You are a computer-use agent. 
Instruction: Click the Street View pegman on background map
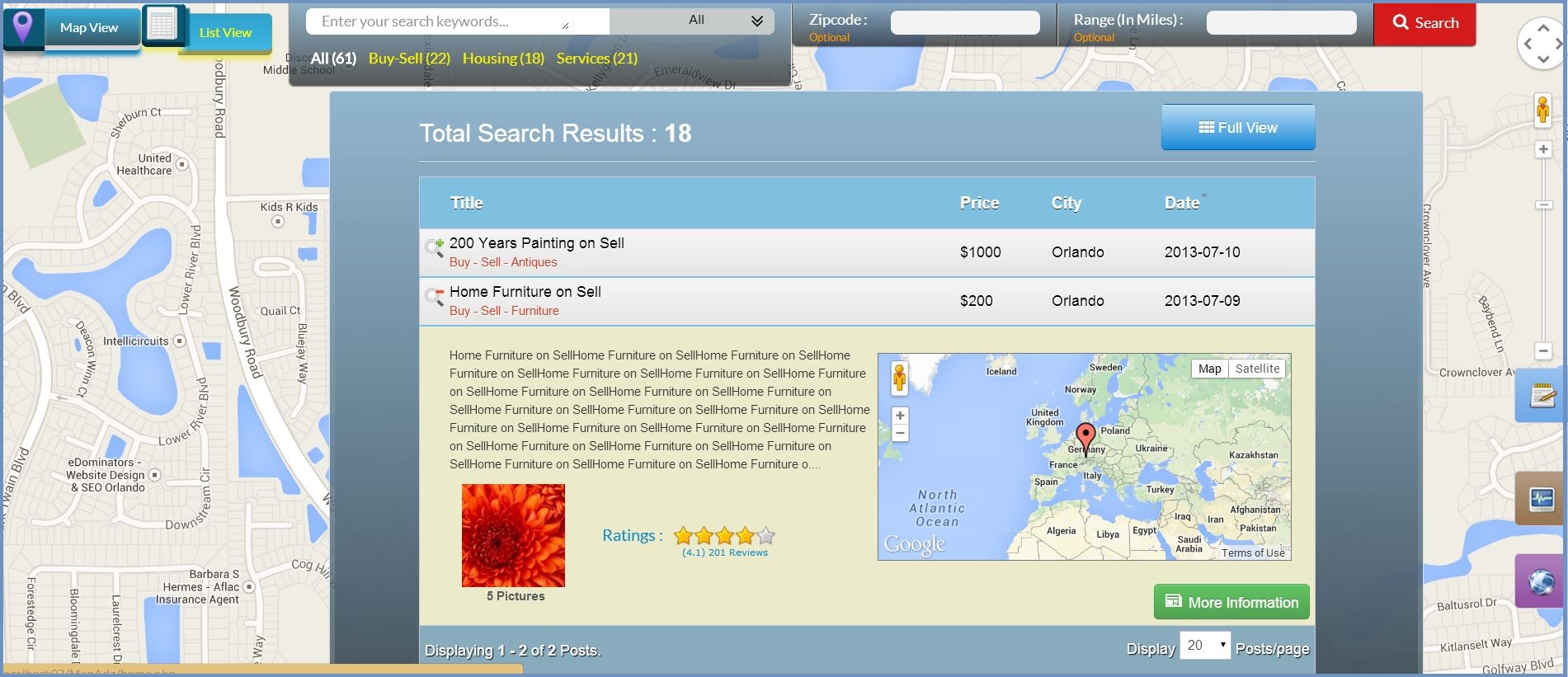pos(1542,110)
